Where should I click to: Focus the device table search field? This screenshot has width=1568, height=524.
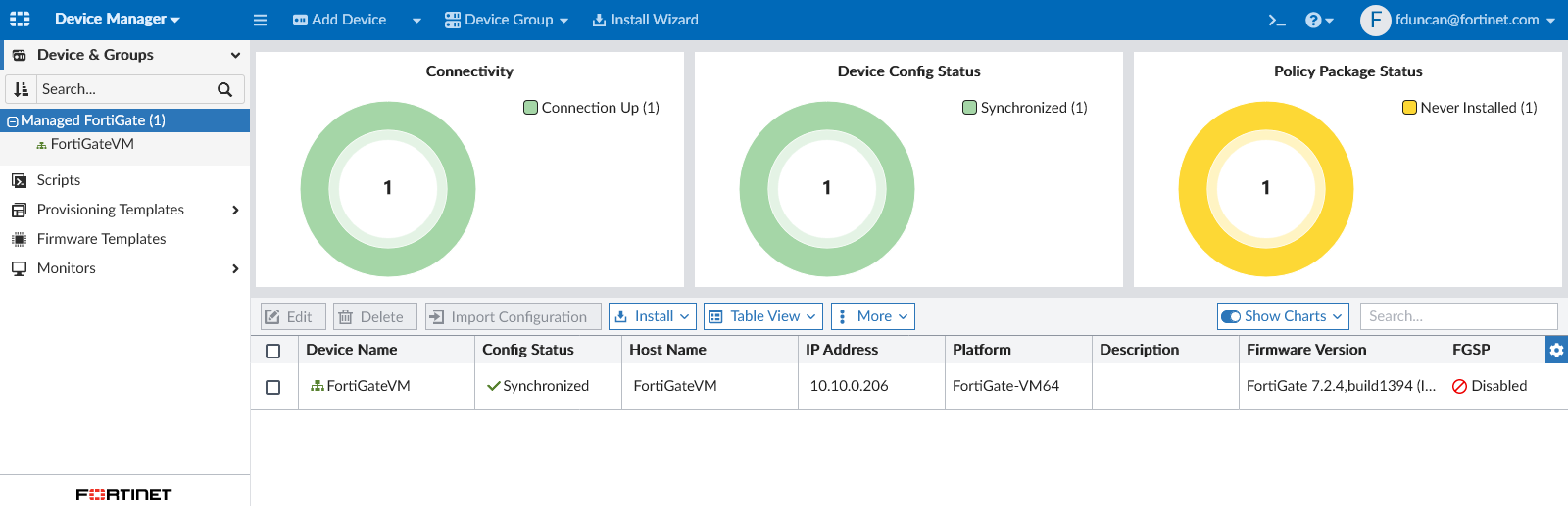[x=1458, y=316]
